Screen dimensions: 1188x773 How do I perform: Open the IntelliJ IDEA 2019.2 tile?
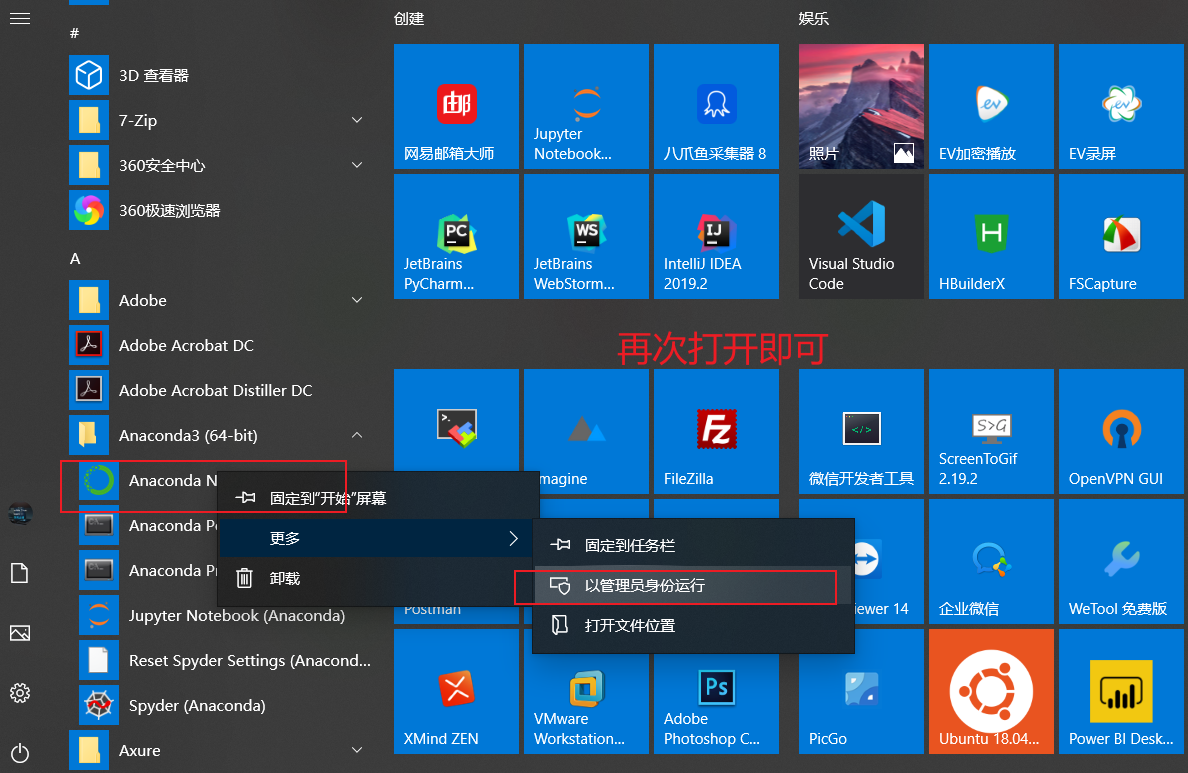pos(716,236)
